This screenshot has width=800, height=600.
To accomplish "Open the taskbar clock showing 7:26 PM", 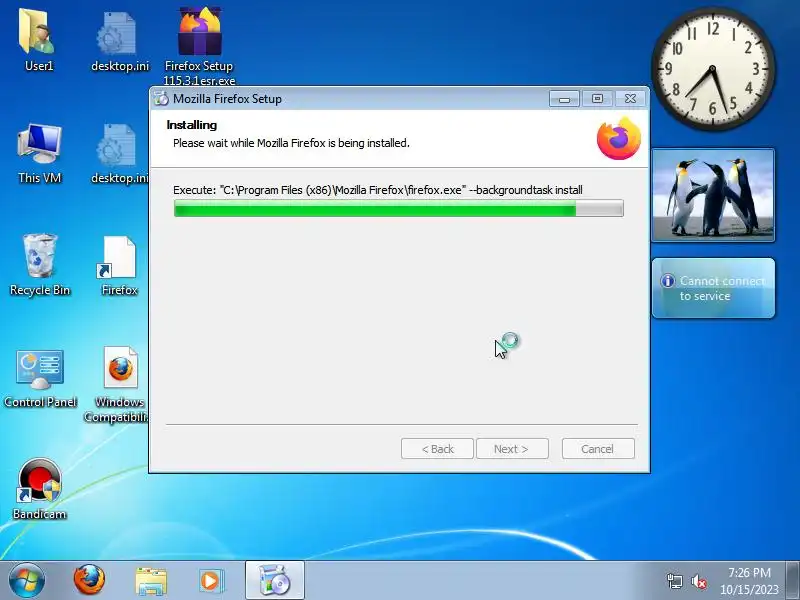I will click(x=749, y=581).
